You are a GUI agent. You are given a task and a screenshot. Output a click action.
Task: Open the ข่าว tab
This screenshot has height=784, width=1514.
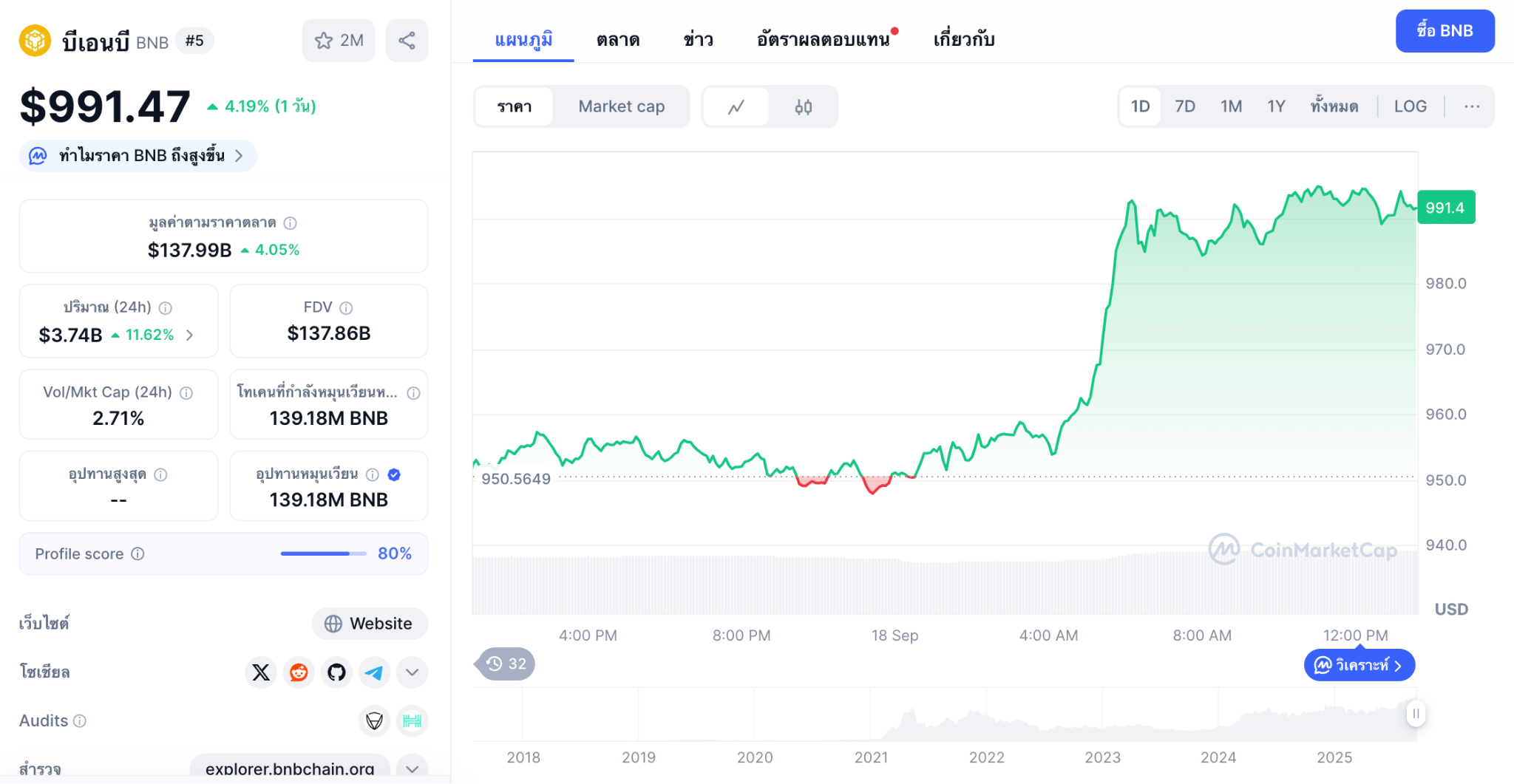(698, 40)
